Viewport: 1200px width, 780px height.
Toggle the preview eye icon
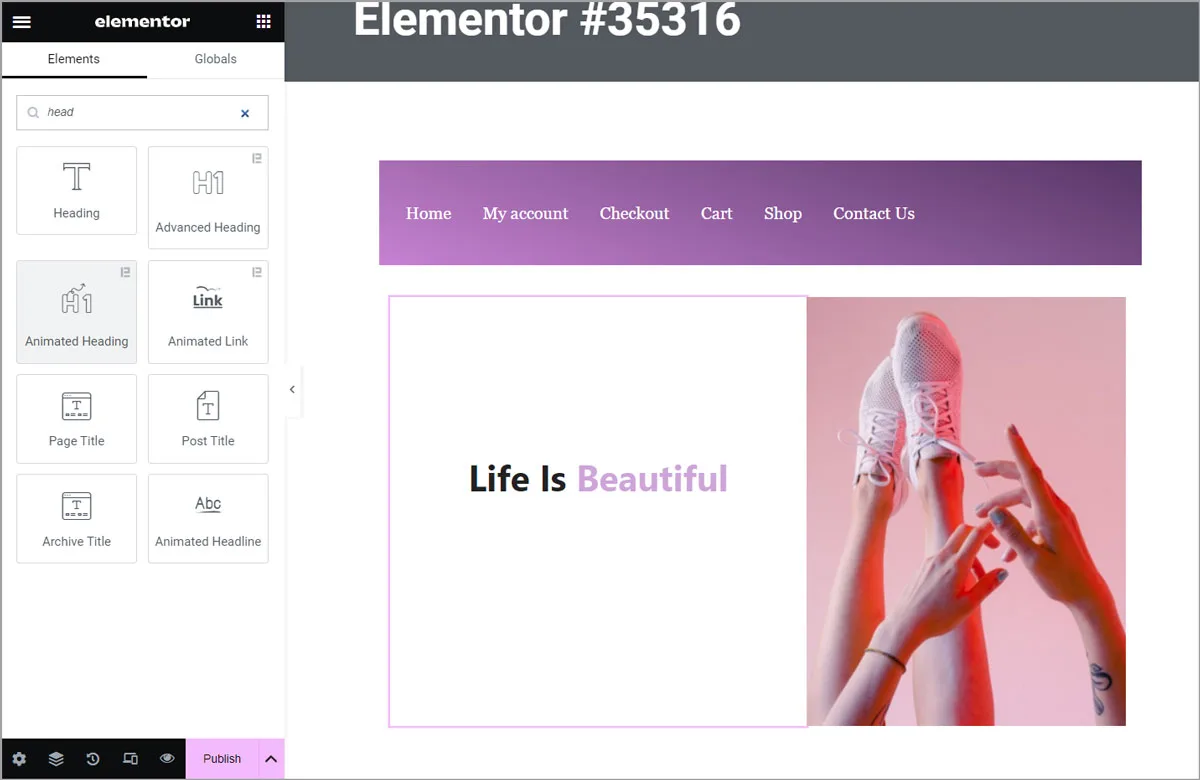click(x=167, y=759)
